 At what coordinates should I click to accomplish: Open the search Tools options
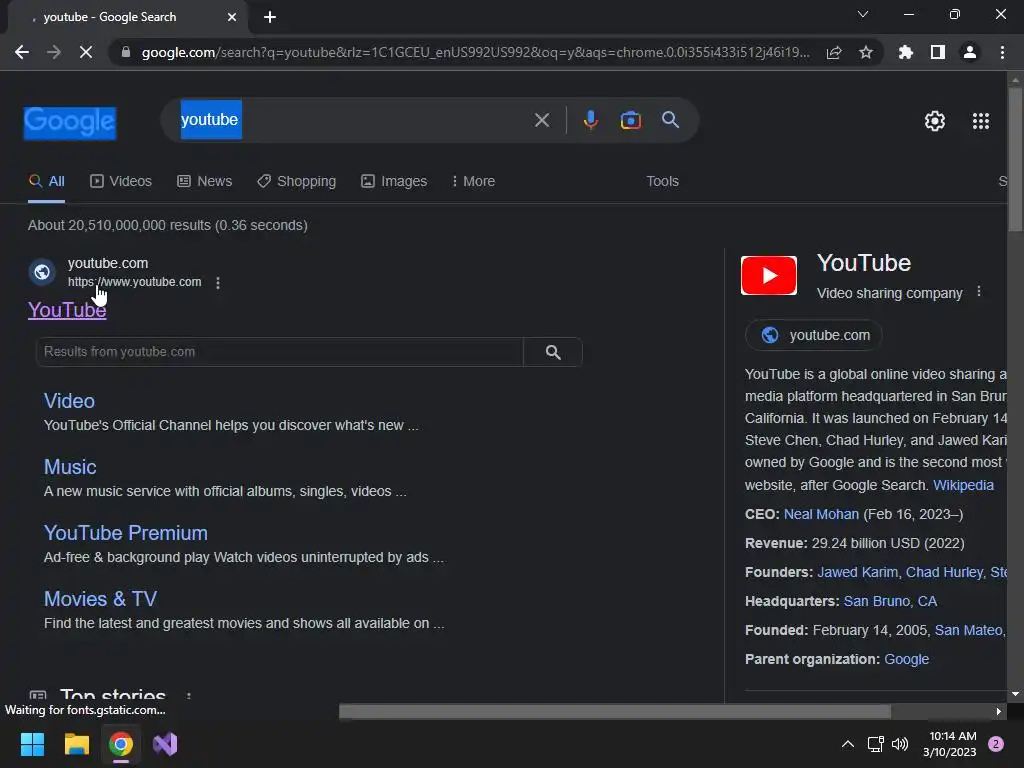tap(662, 182)
